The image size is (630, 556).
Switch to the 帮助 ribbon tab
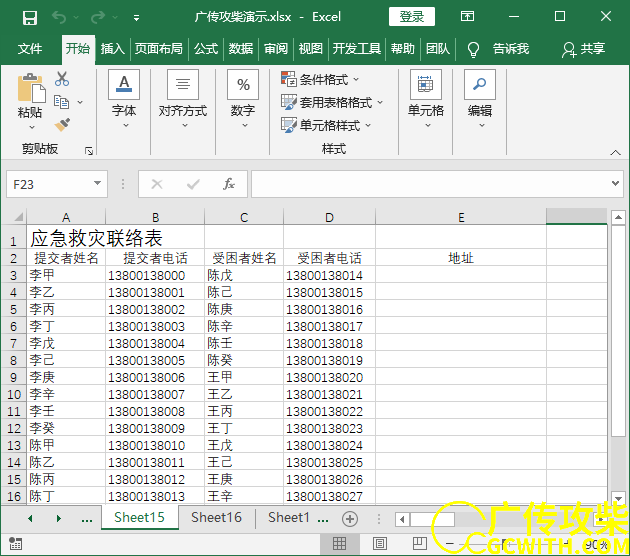pyautogui.click(x=403, y=49)
